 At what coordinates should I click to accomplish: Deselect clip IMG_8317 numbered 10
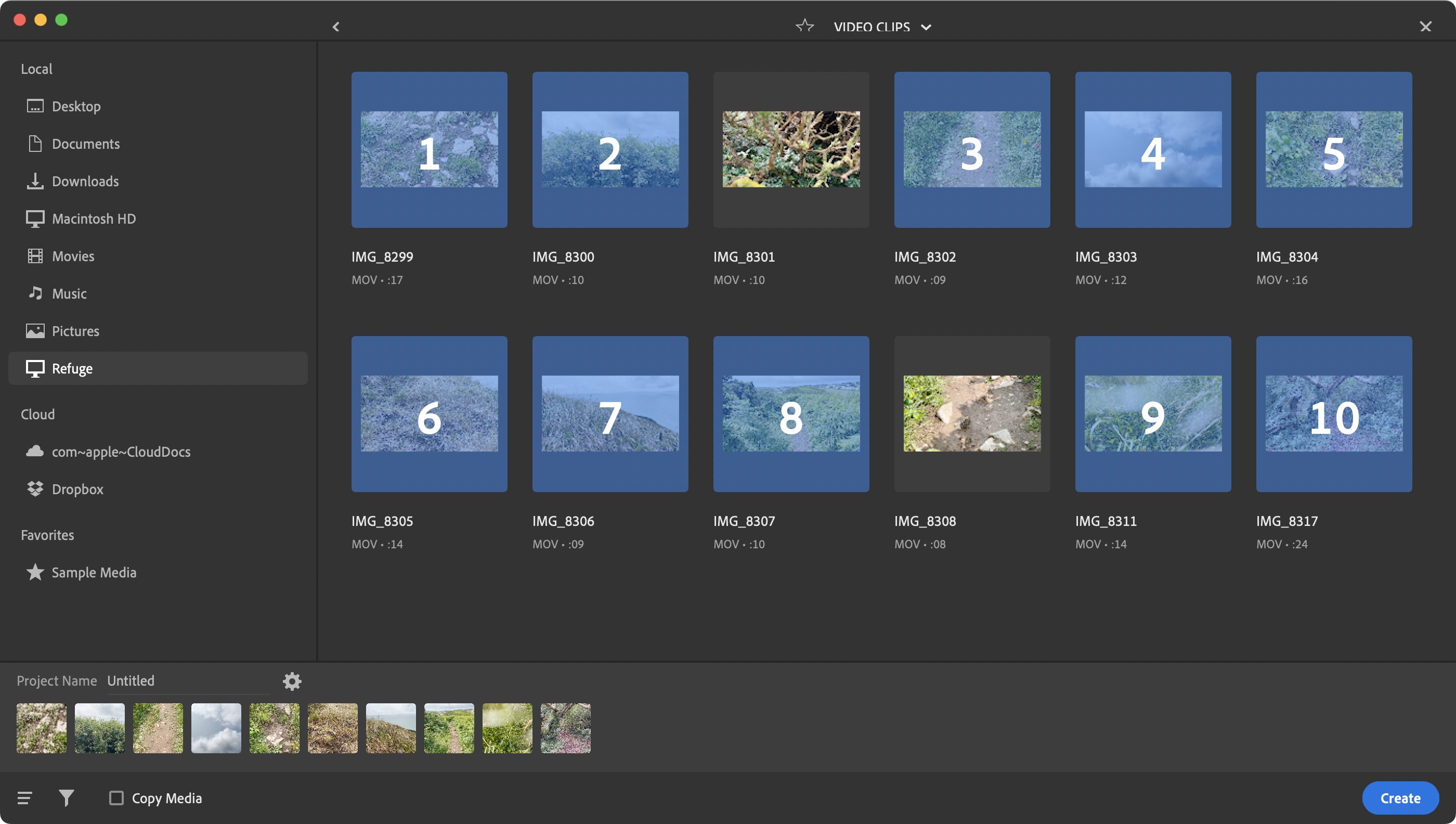(1334, 414)
